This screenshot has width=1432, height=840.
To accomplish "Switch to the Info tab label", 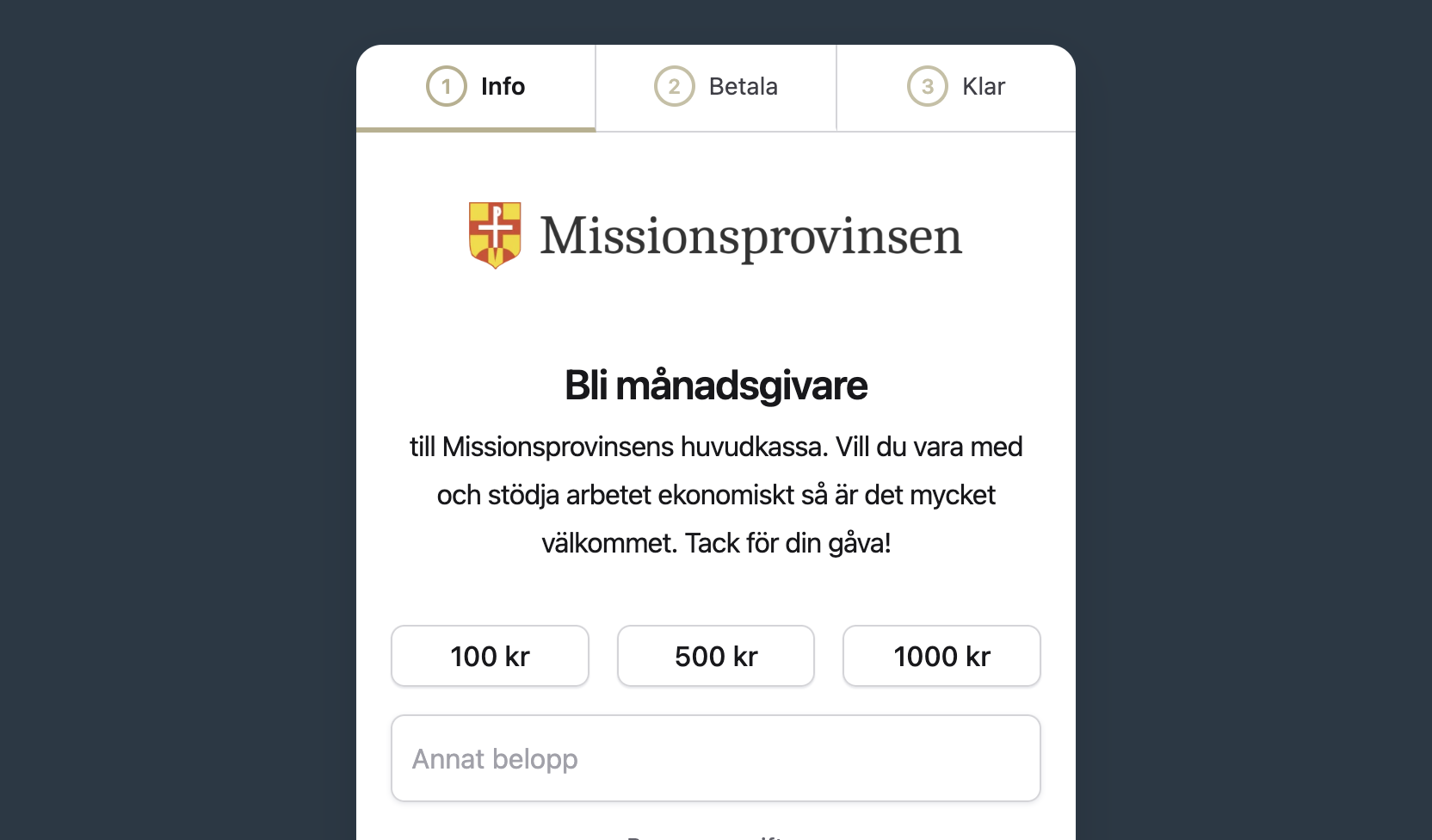I will pos(503,86).
